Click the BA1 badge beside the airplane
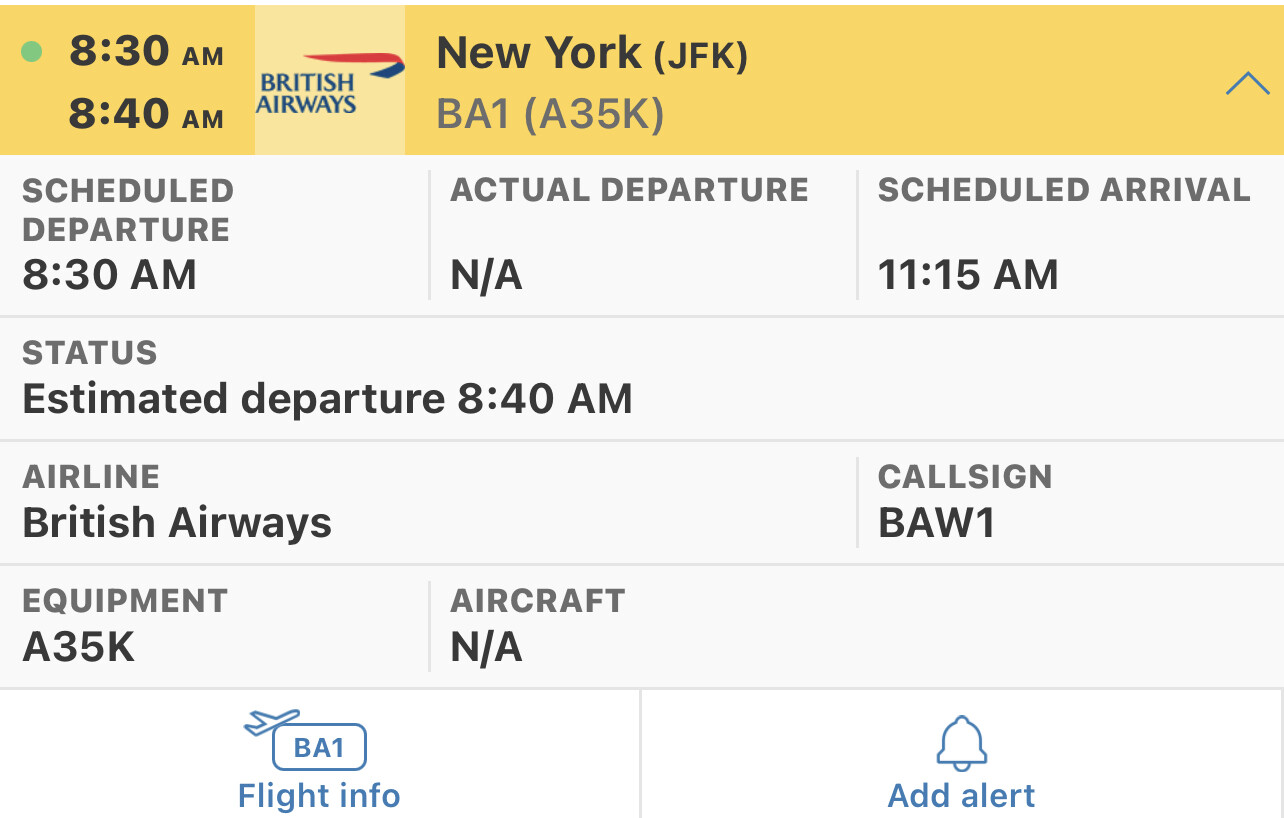1284x818 pixels. (320, 747)
